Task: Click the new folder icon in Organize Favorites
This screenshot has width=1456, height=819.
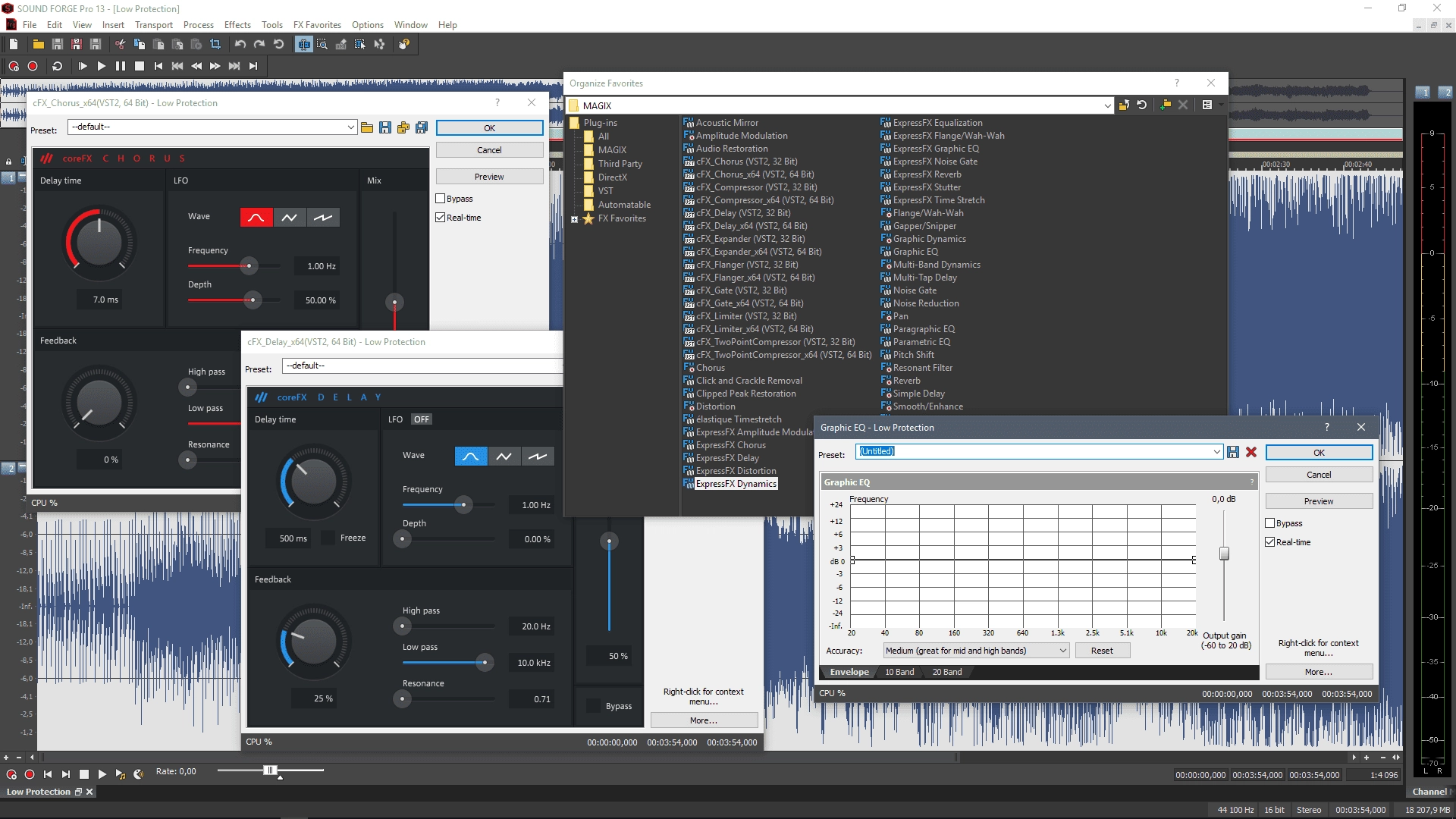Action: pos(1166,105)
